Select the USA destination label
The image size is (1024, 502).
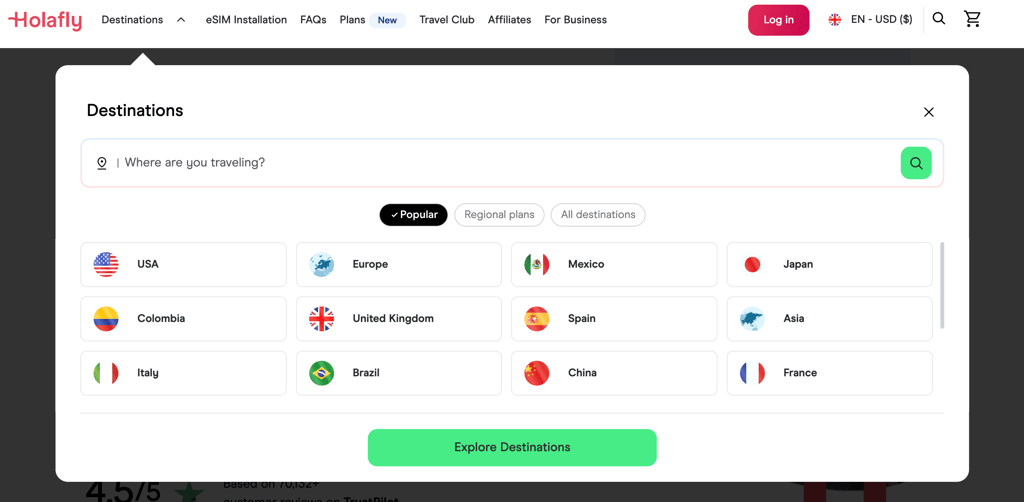[148, 264]
